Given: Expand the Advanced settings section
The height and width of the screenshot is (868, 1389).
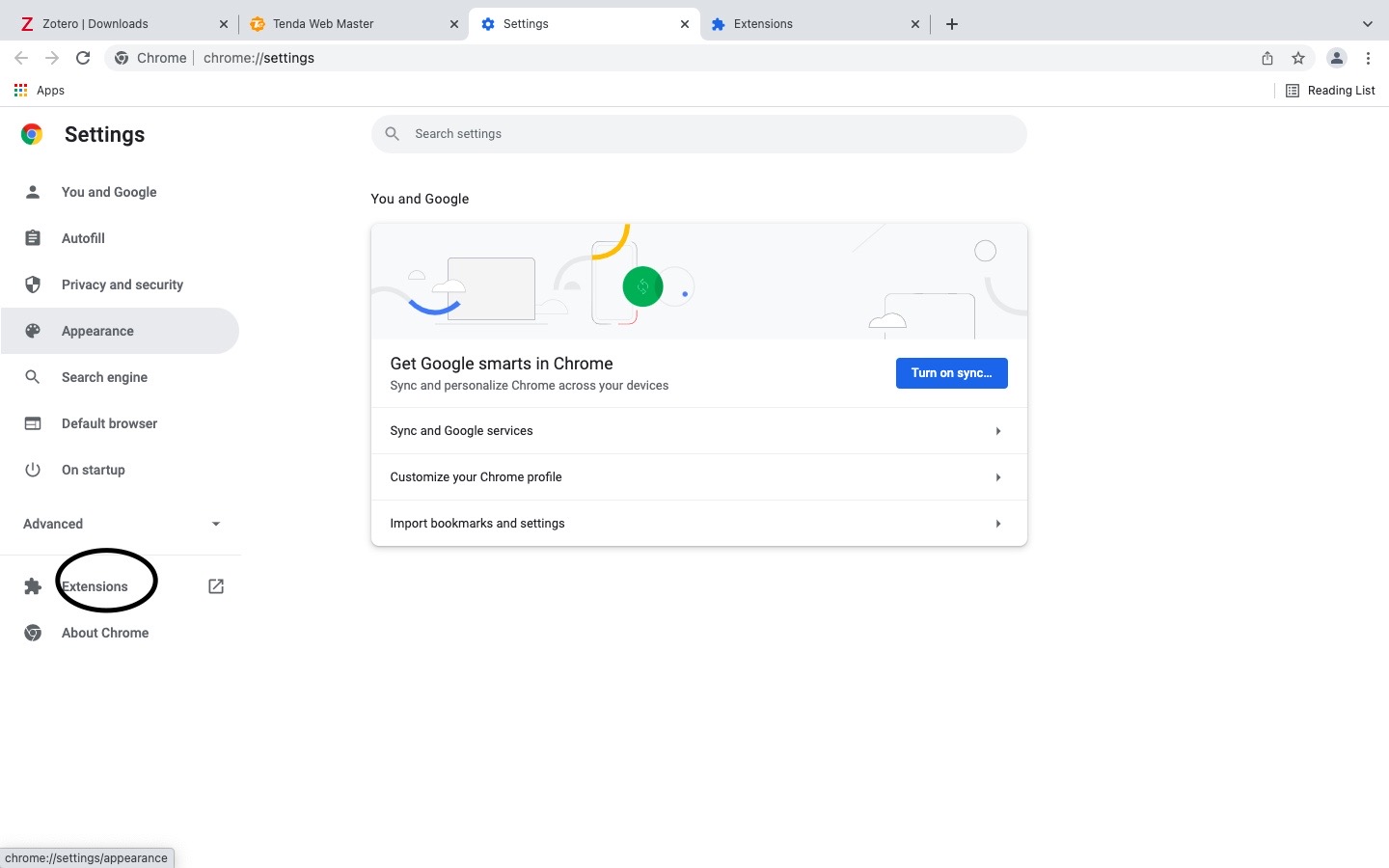Looking at the screenshot, I should [x=121, y=524].
